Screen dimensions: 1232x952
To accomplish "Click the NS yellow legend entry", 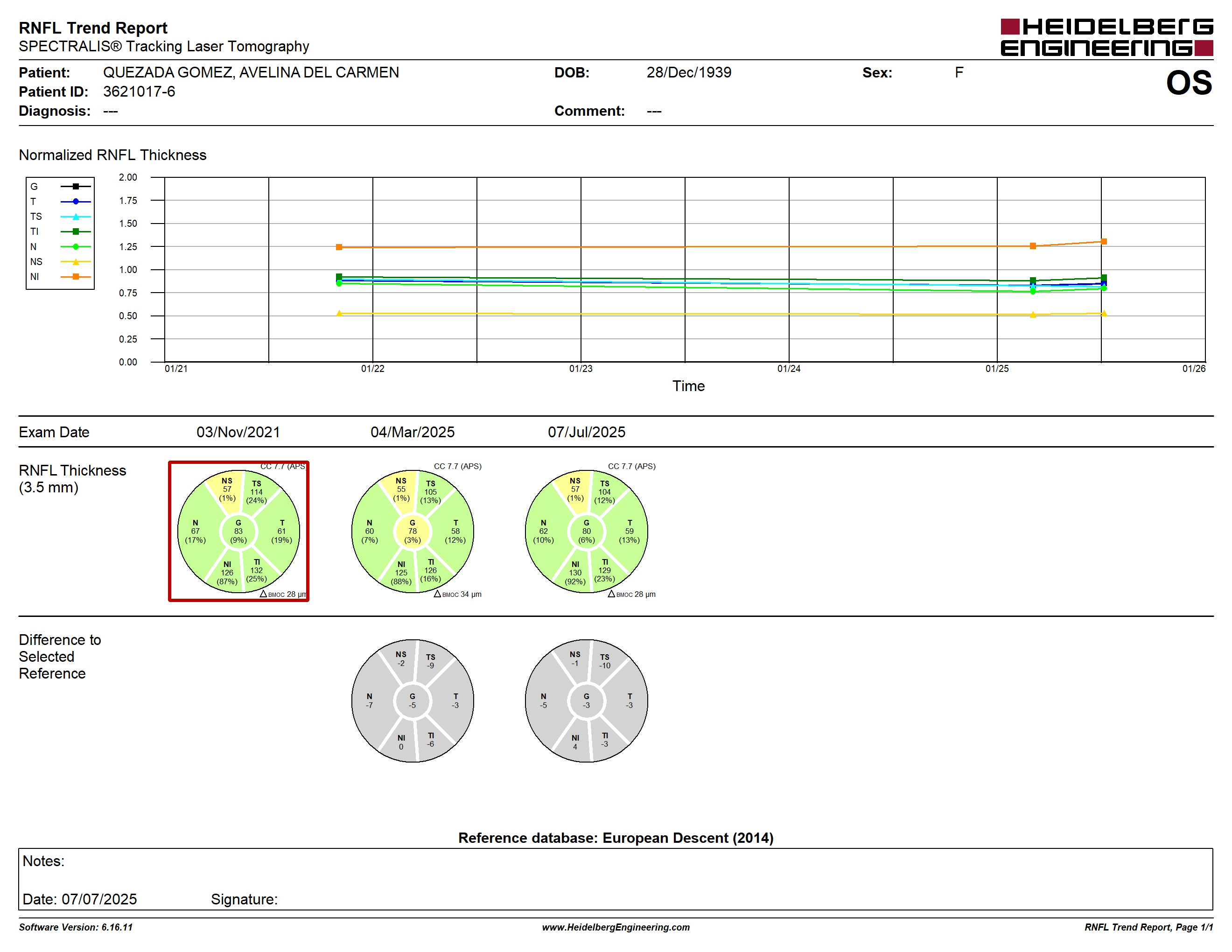I will coord(60,262).
